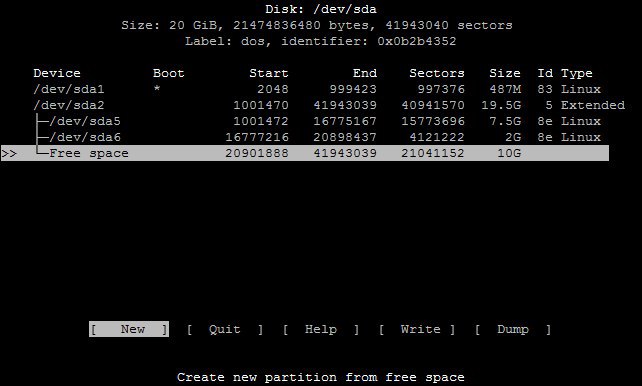Choose the Quit menu option
The width and height of the screenshot is (642, 386).
225,329
